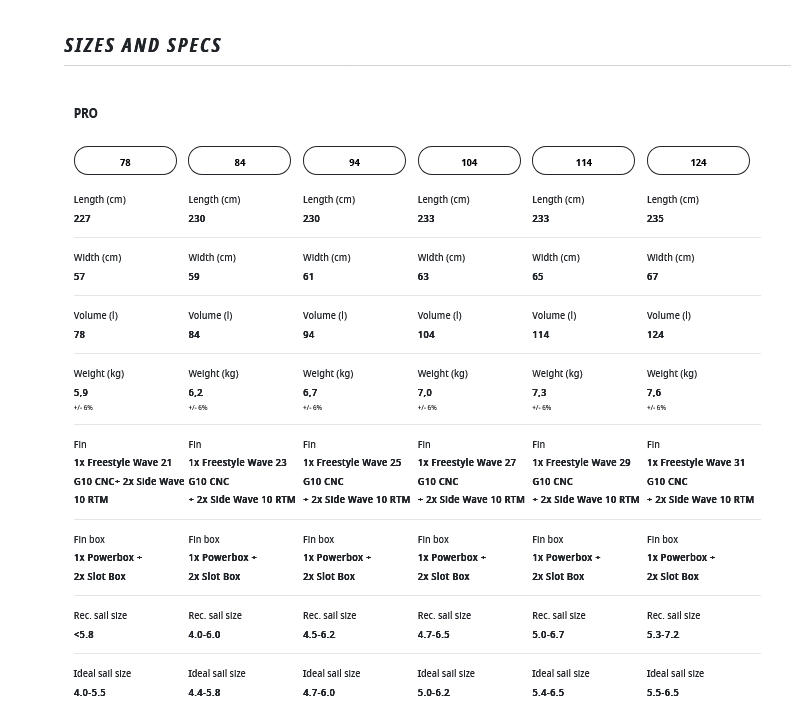Click the 5,9 weight value
The width and height of the screenshot is (791, 711).
(81, 393)
